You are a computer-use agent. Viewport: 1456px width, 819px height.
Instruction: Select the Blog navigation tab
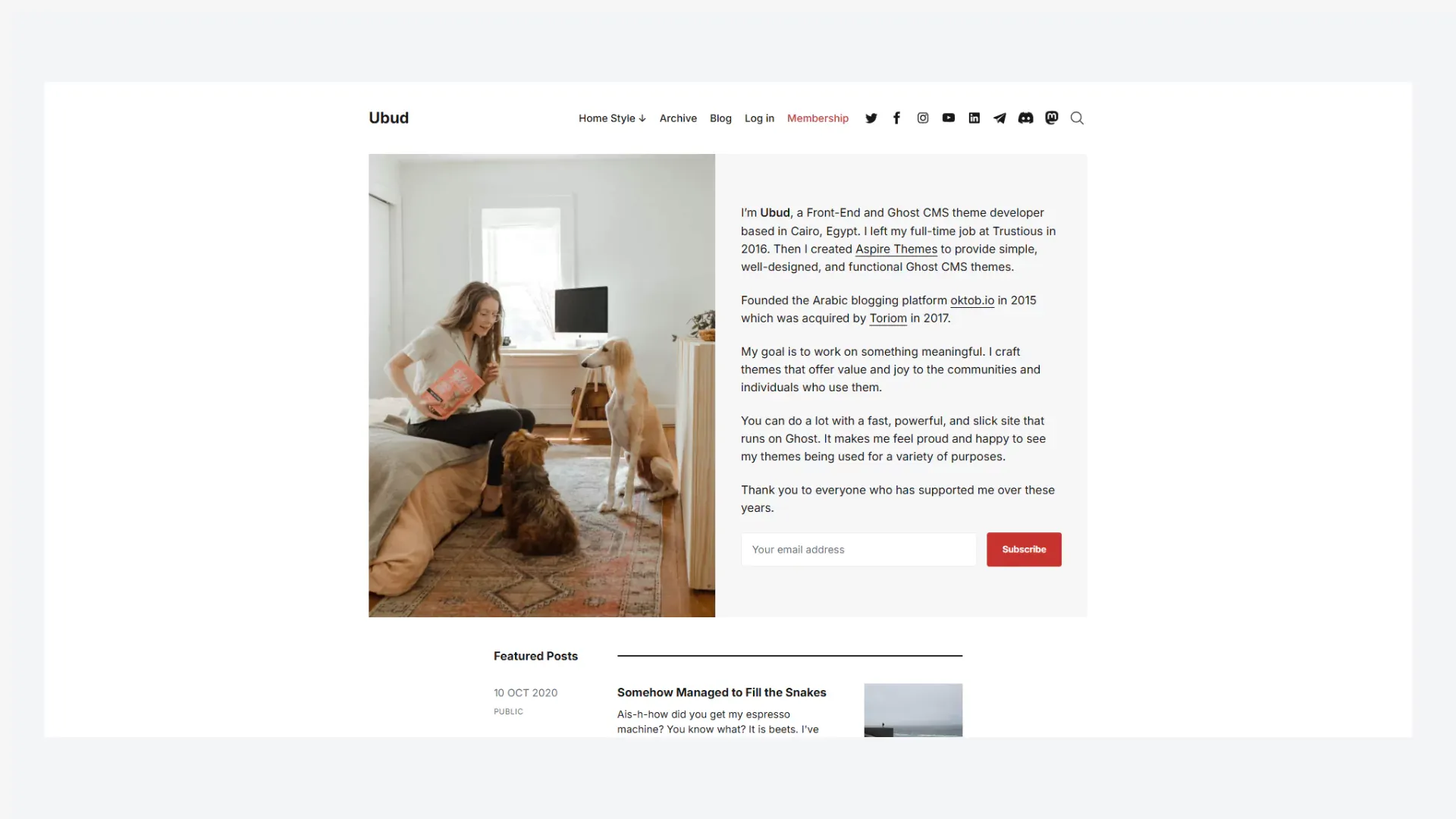[x=720, y=118]
